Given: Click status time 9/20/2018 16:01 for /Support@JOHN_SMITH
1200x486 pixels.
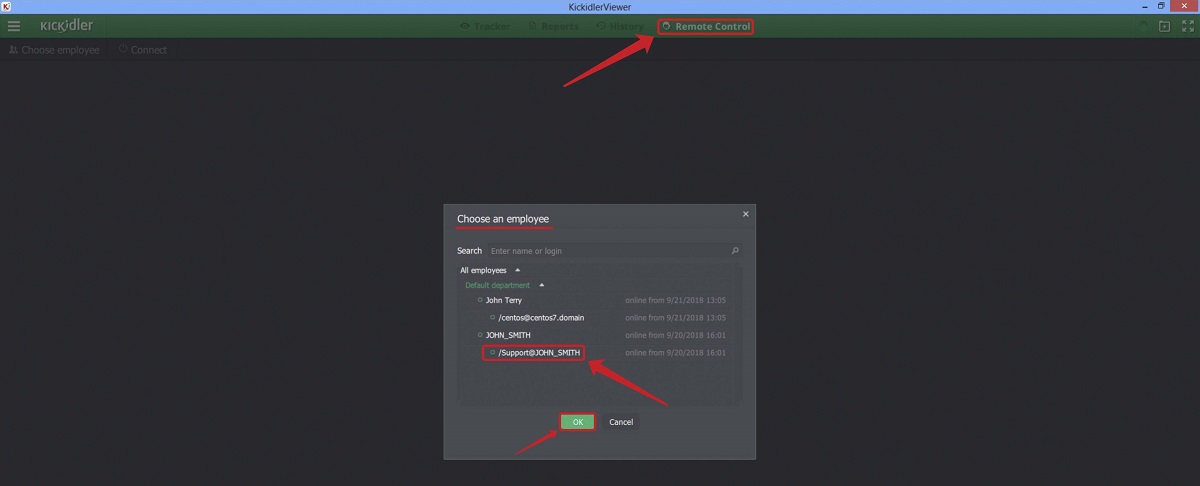Looking at the screenshot, I should (x=675, y=352).
